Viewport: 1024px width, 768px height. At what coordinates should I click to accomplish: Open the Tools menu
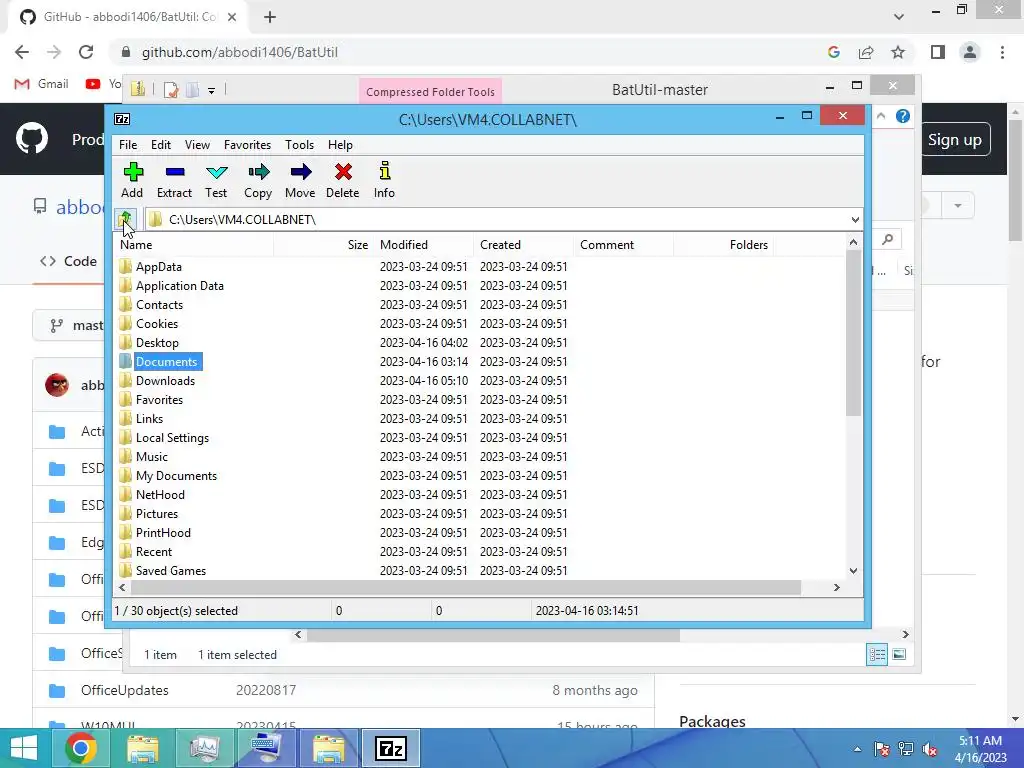tap(299, 145)
